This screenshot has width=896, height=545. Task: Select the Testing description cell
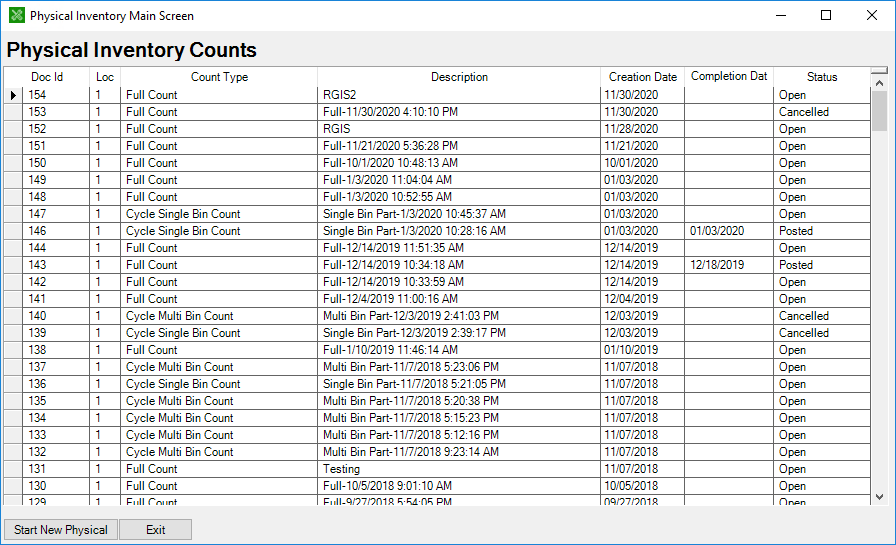pos(459,469)
